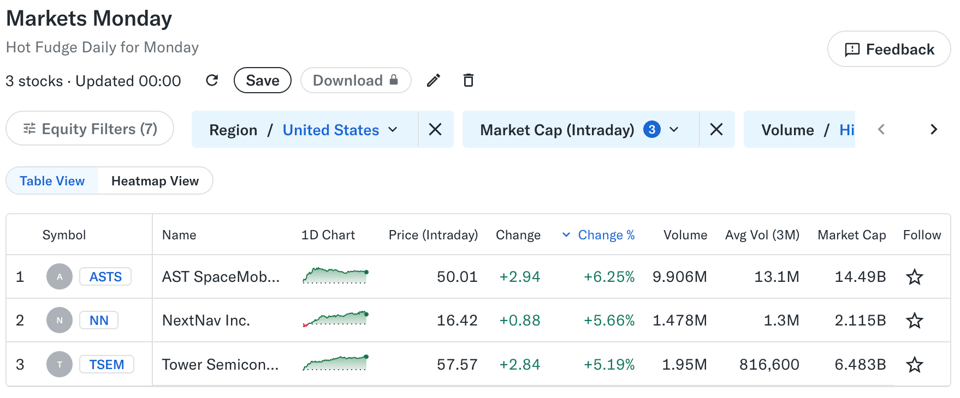
Task: Click the Markets Monday title
Action: 89,18
